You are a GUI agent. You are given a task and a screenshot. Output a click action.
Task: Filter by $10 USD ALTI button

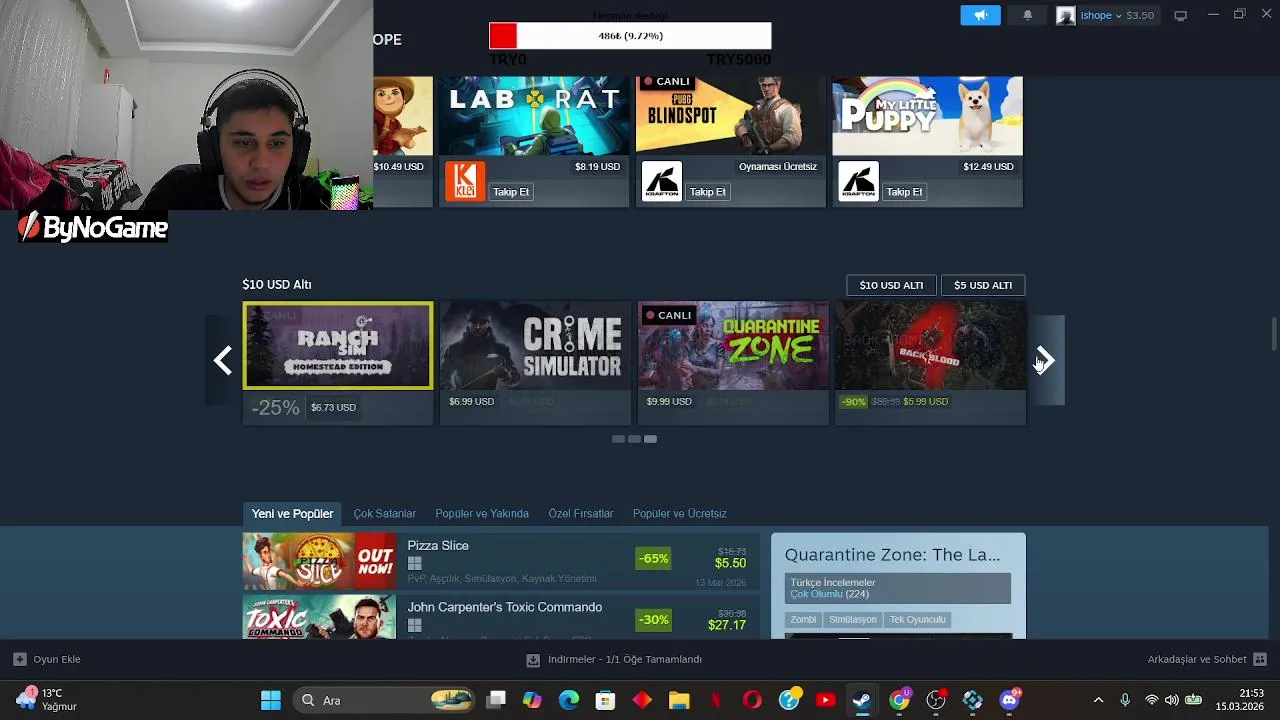click(x=891, y=285)
